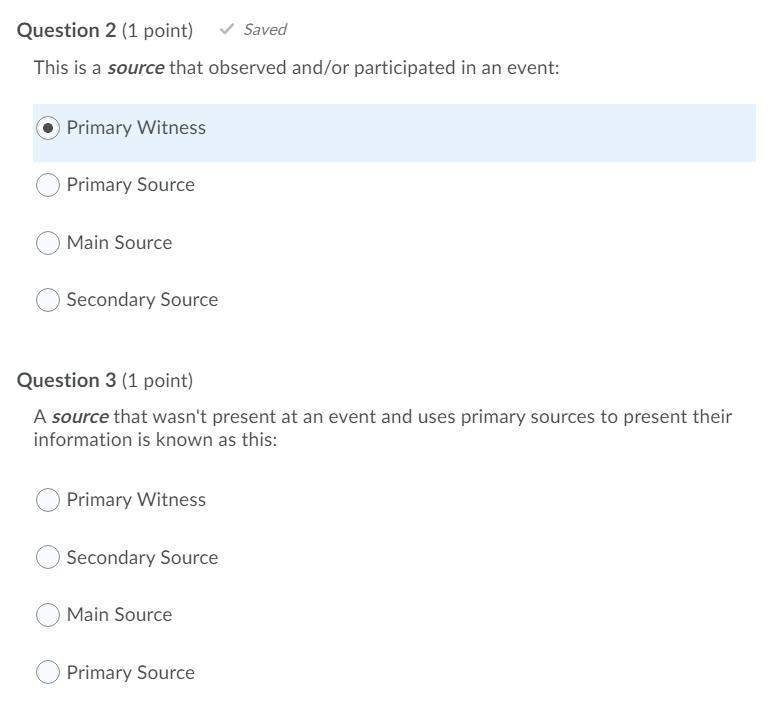This screenshot has width=780, height=705.
Task: Select Primary Witness radio button in Question 3
Action: coord(47,500)
